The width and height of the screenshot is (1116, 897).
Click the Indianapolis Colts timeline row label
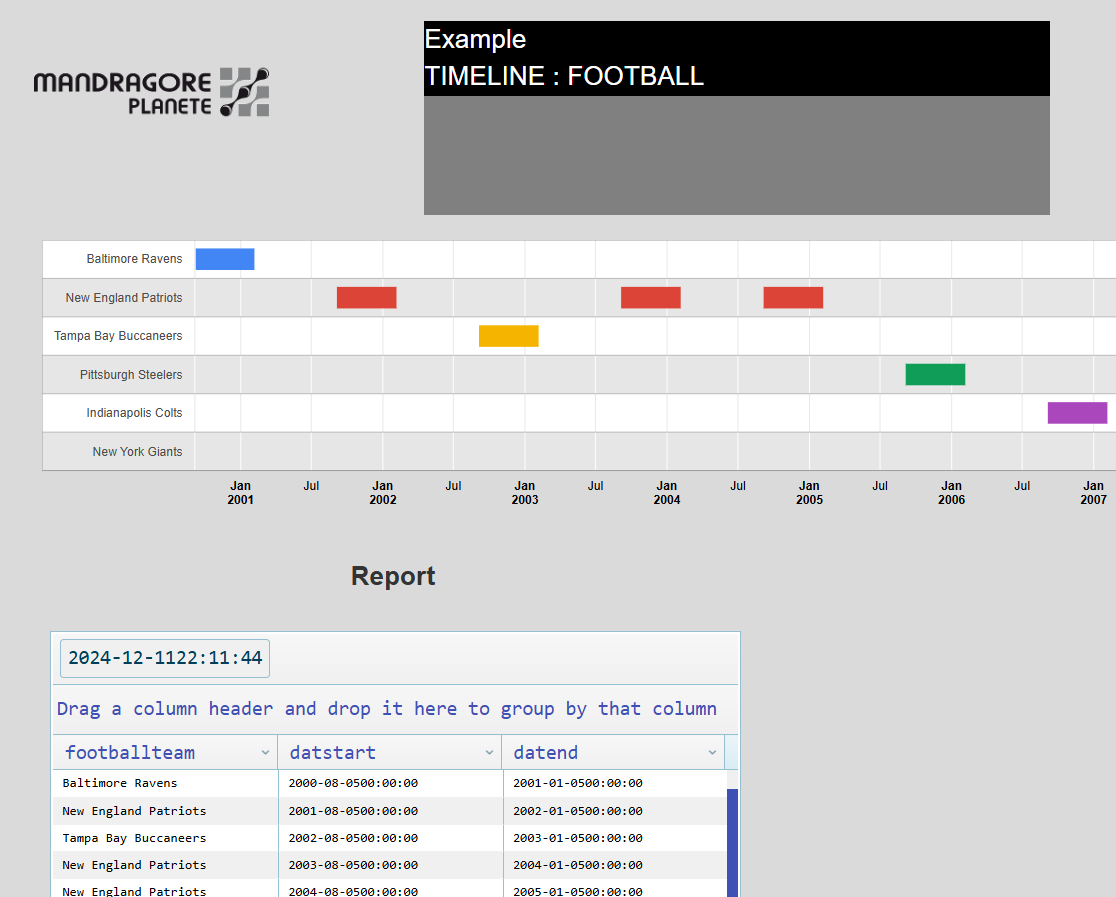pos(135,413)
